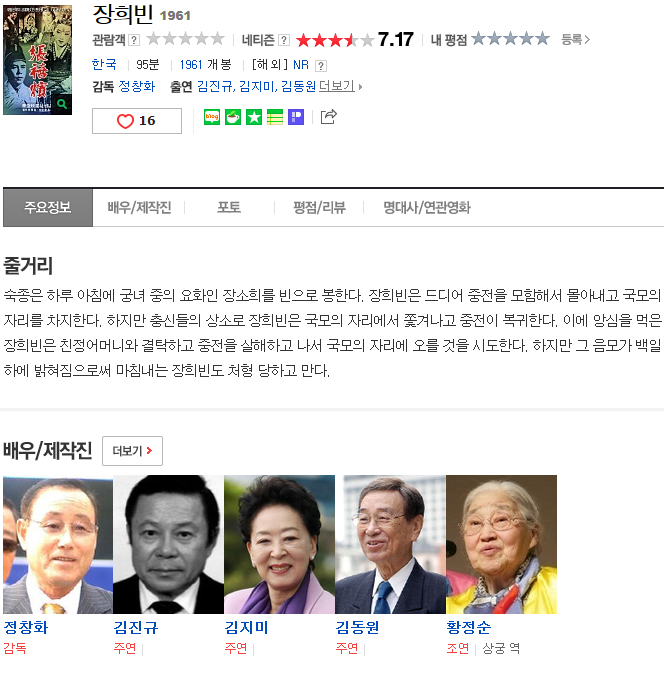Viewport: 664px width, 675px height.
Task: Share to Naver cafe icon
Action: click(233, 117)
